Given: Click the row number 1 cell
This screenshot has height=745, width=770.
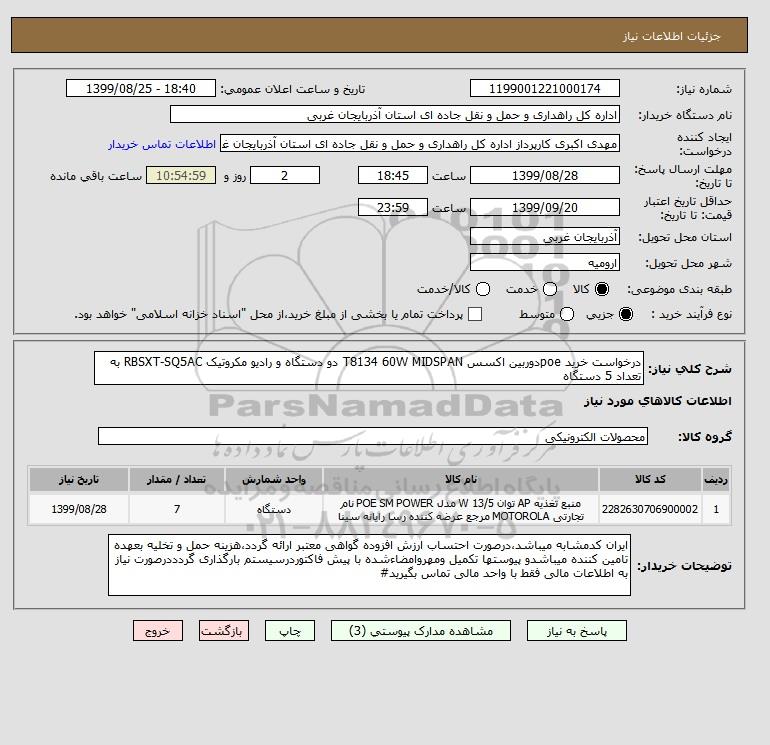Looking at the screenshot, I should (716, 509).
